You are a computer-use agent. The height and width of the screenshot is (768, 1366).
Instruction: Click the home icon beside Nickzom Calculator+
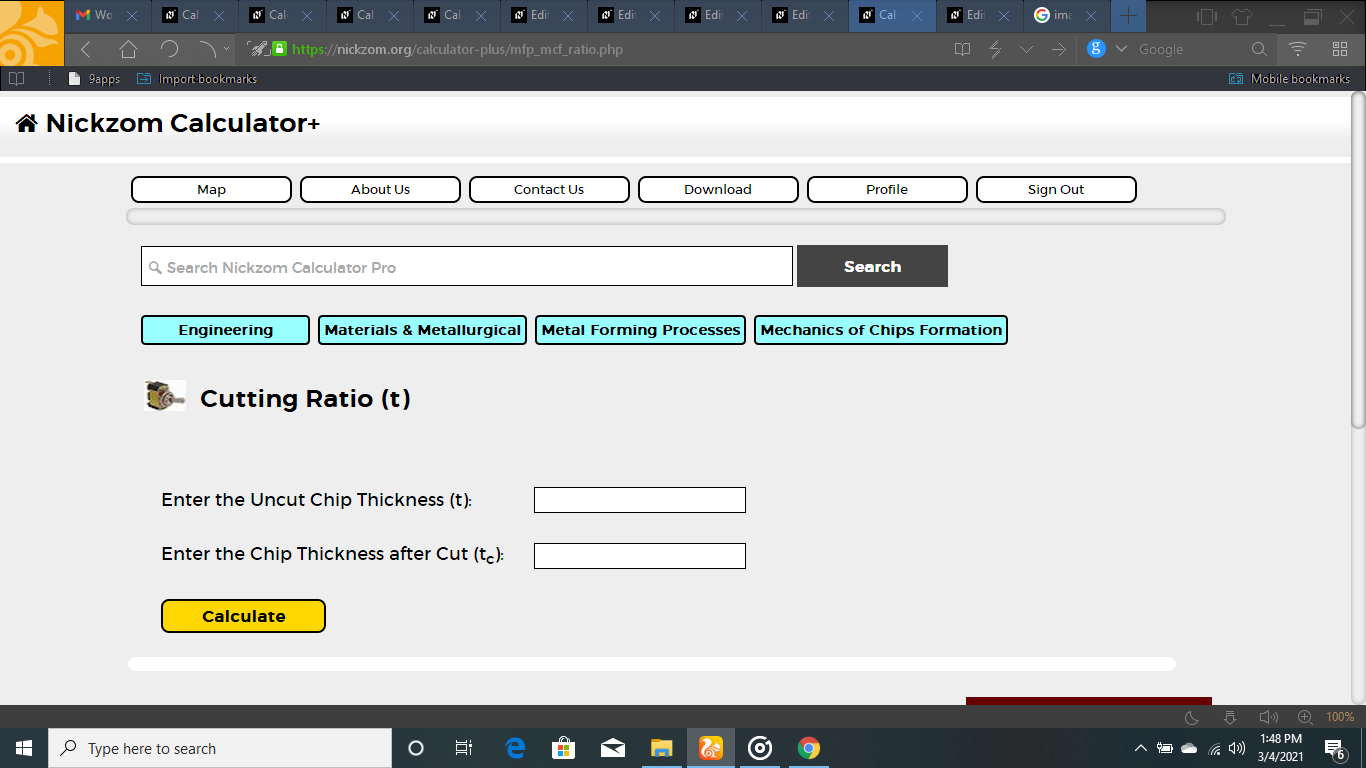(x=27, y=123)
